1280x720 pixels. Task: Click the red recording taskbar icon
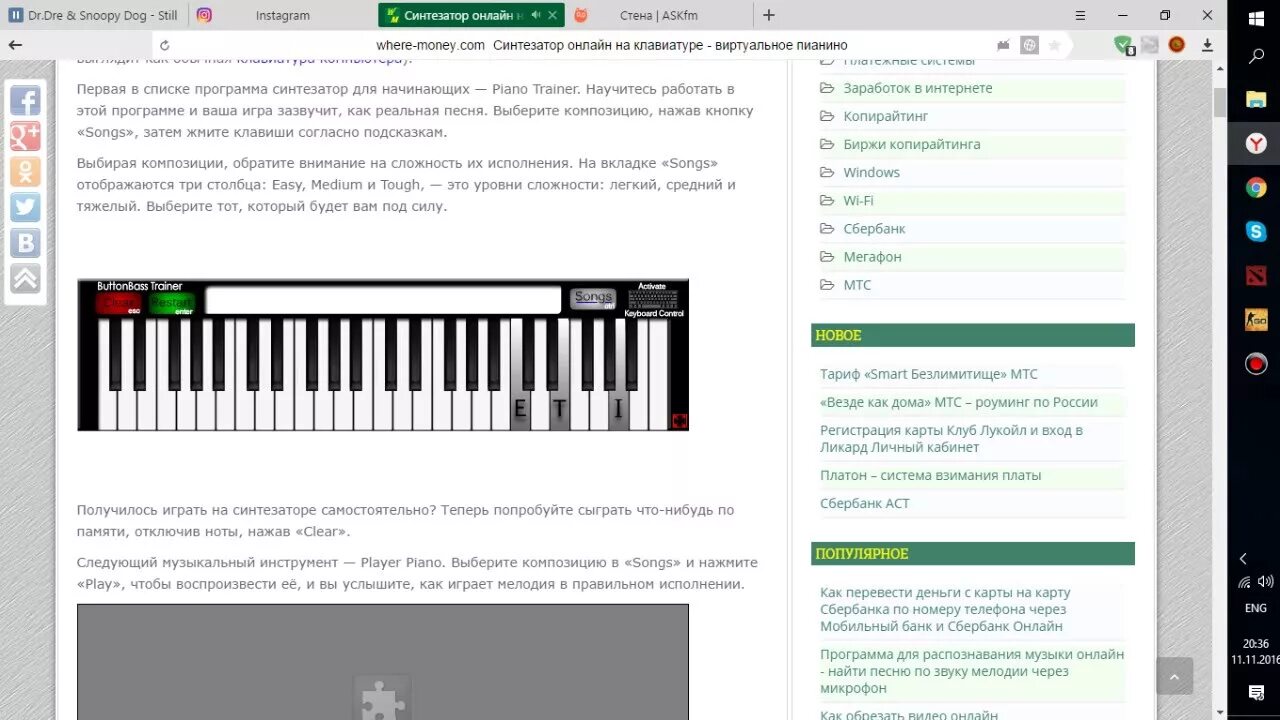[1256, 364]
